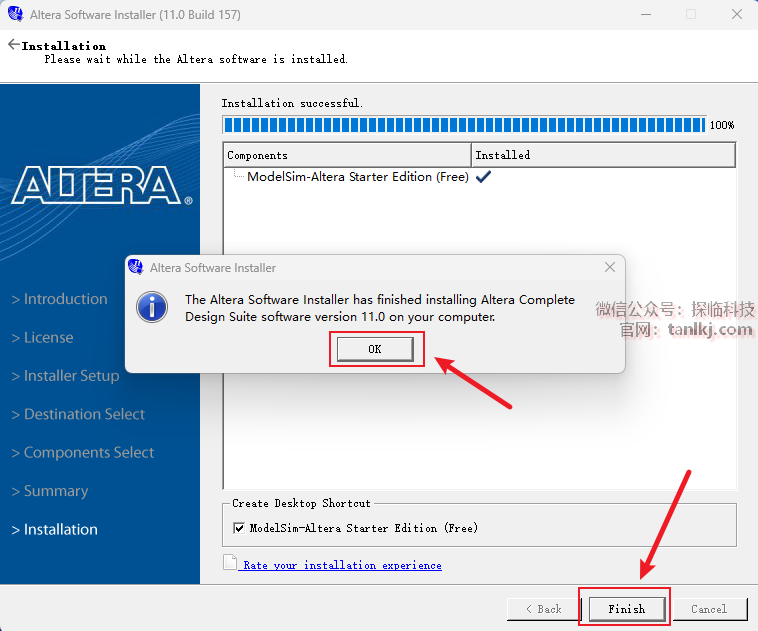Close the Altera Software Installer popup dialog

point(610,267)
